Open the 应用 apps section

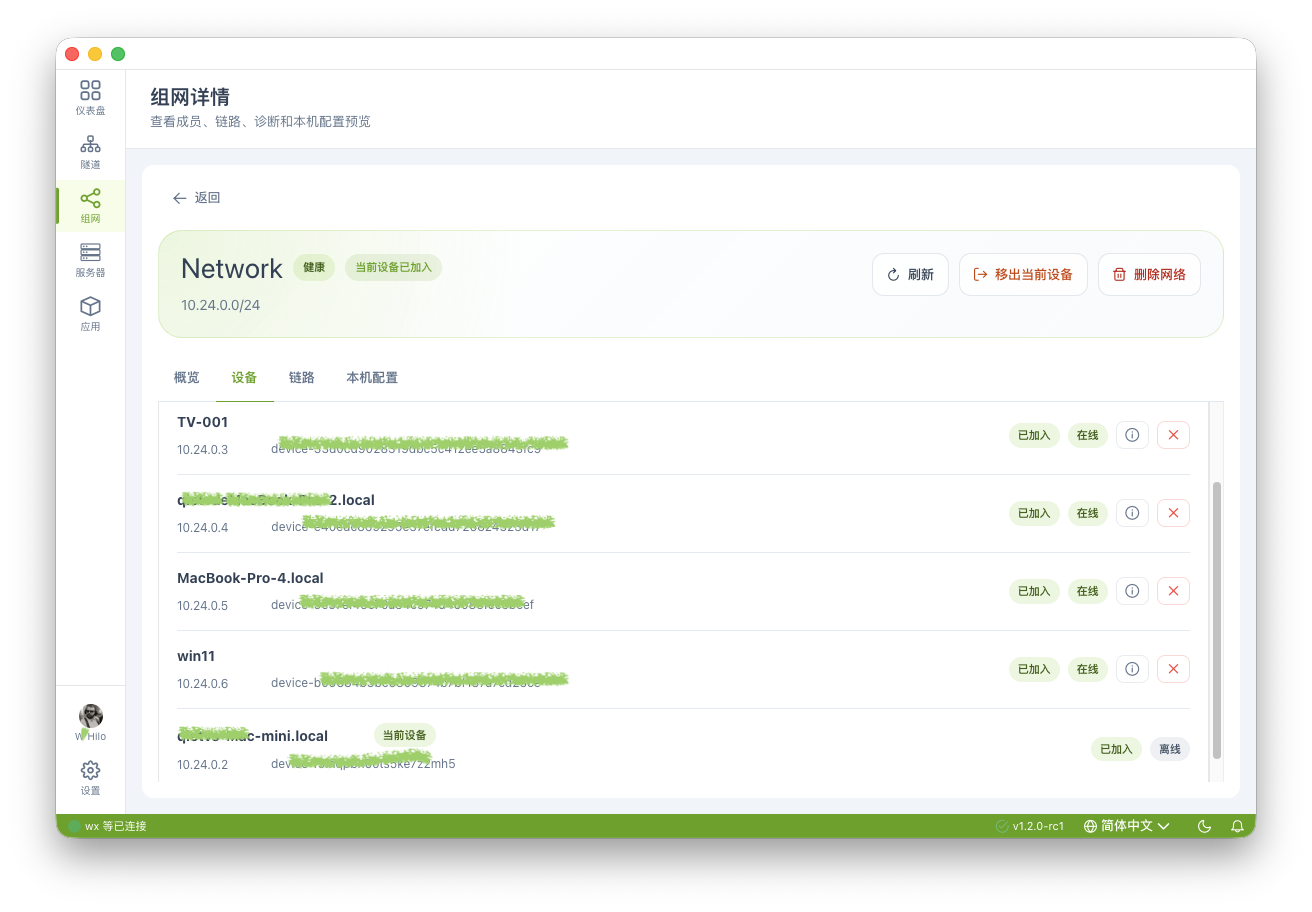point(90,314)
